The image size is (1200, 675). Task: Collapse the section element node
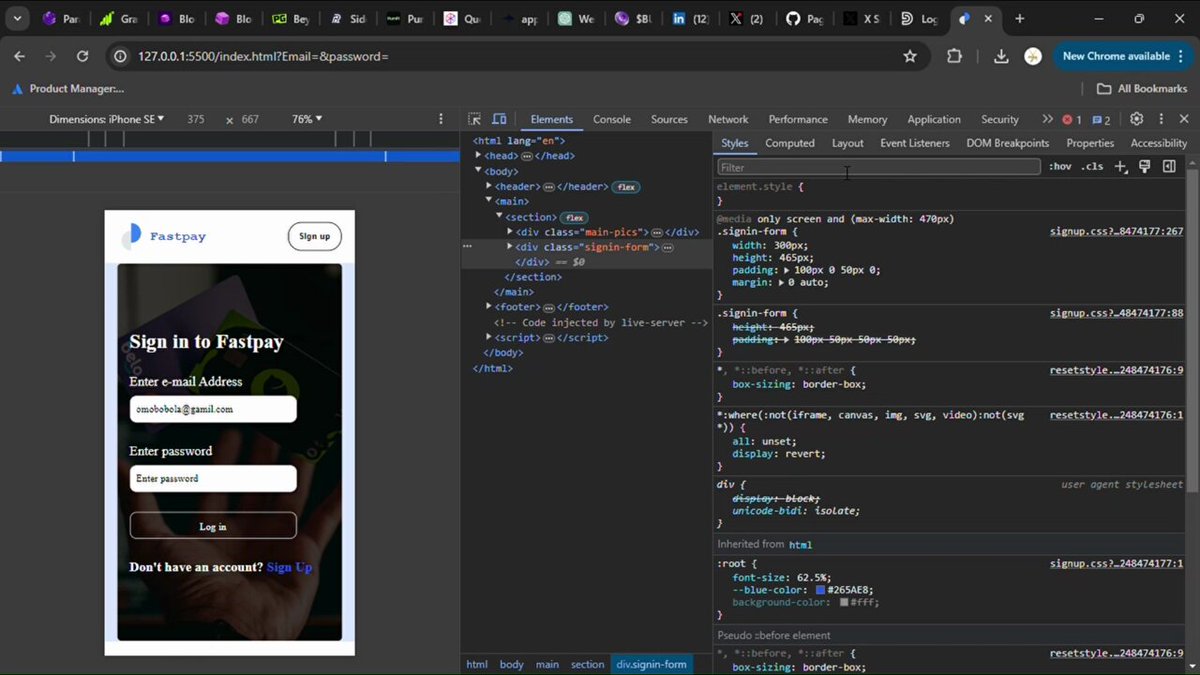pyautogui.click(x=500, y=216)
